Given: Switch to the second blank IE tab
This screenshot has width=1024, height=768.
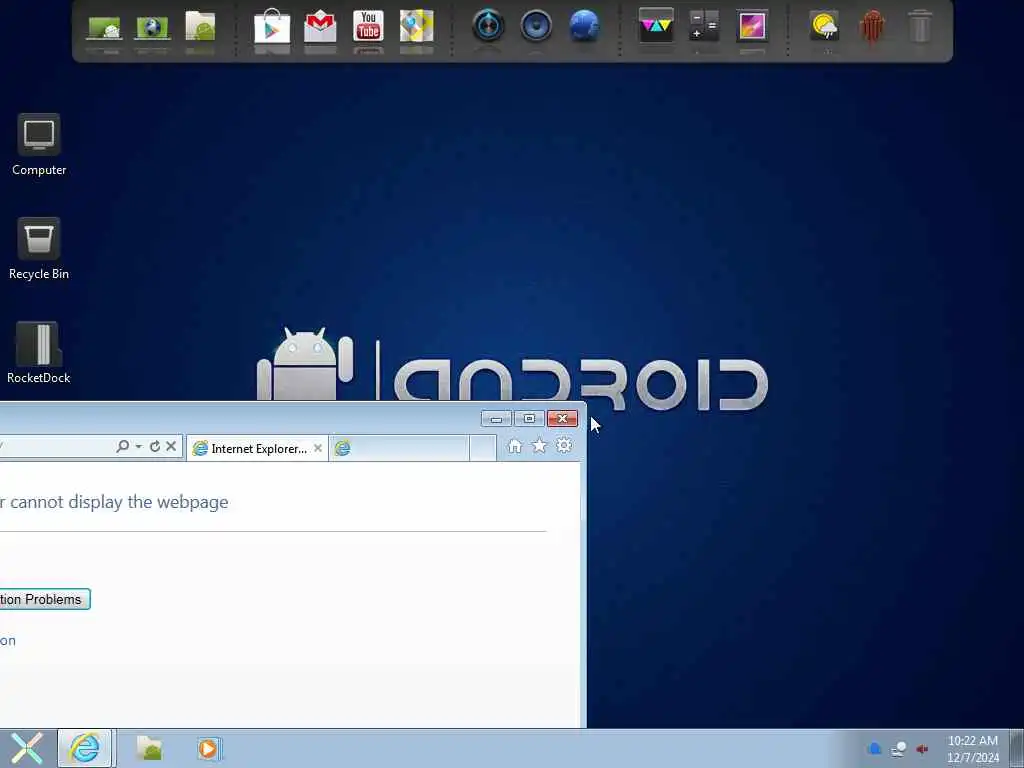Looking at the screenshot, I should 399,448.
